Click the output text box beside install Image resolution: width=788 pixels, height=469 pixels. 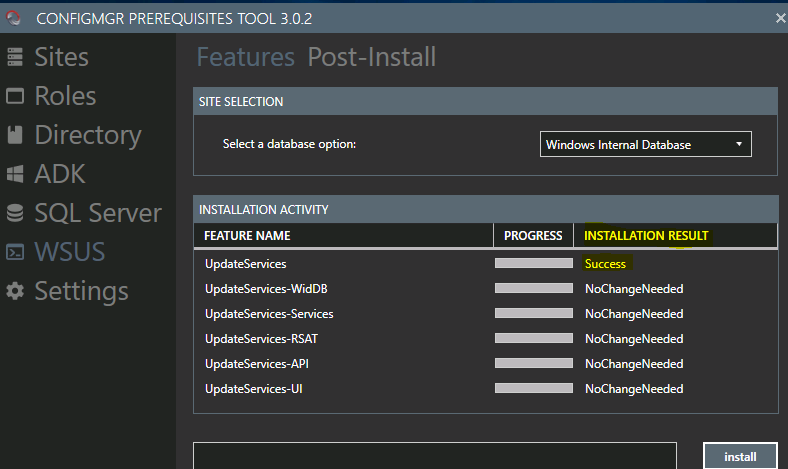435,455
